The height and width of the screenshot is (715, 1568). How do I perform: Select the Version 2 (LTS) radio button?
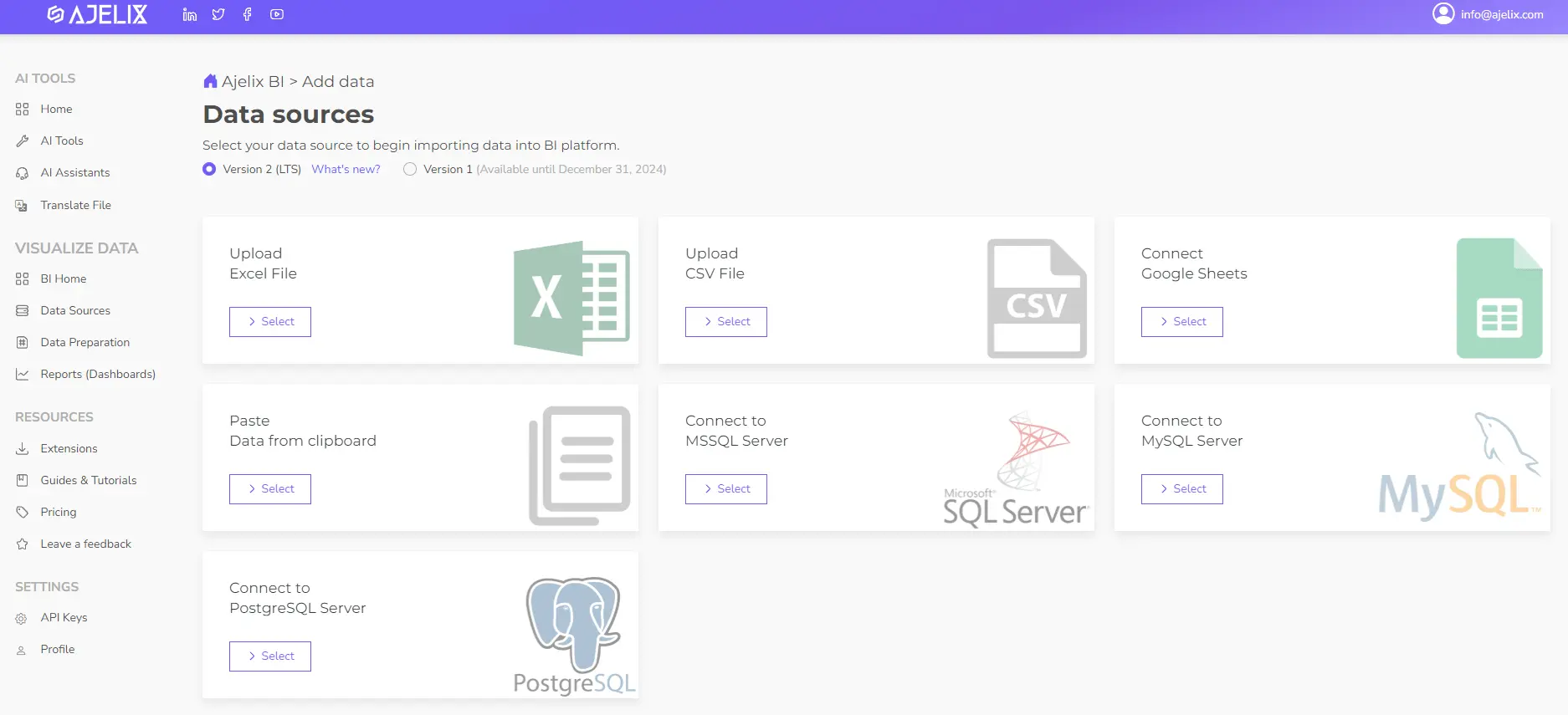(209, 169)
